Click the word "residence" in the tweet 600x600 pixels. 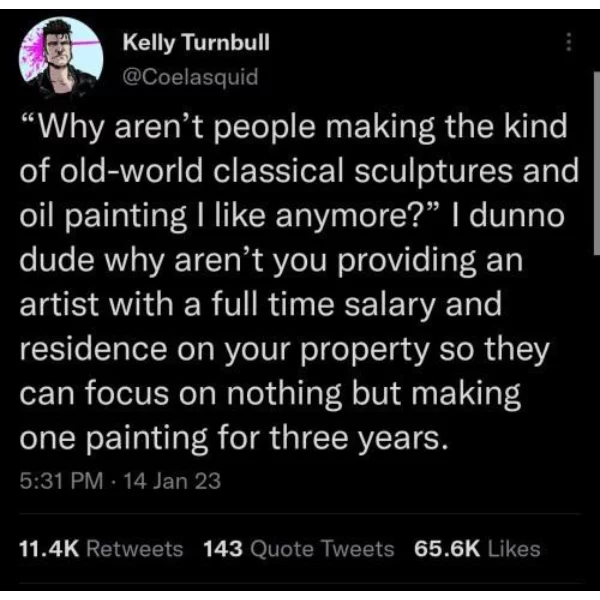coord(93,349)
